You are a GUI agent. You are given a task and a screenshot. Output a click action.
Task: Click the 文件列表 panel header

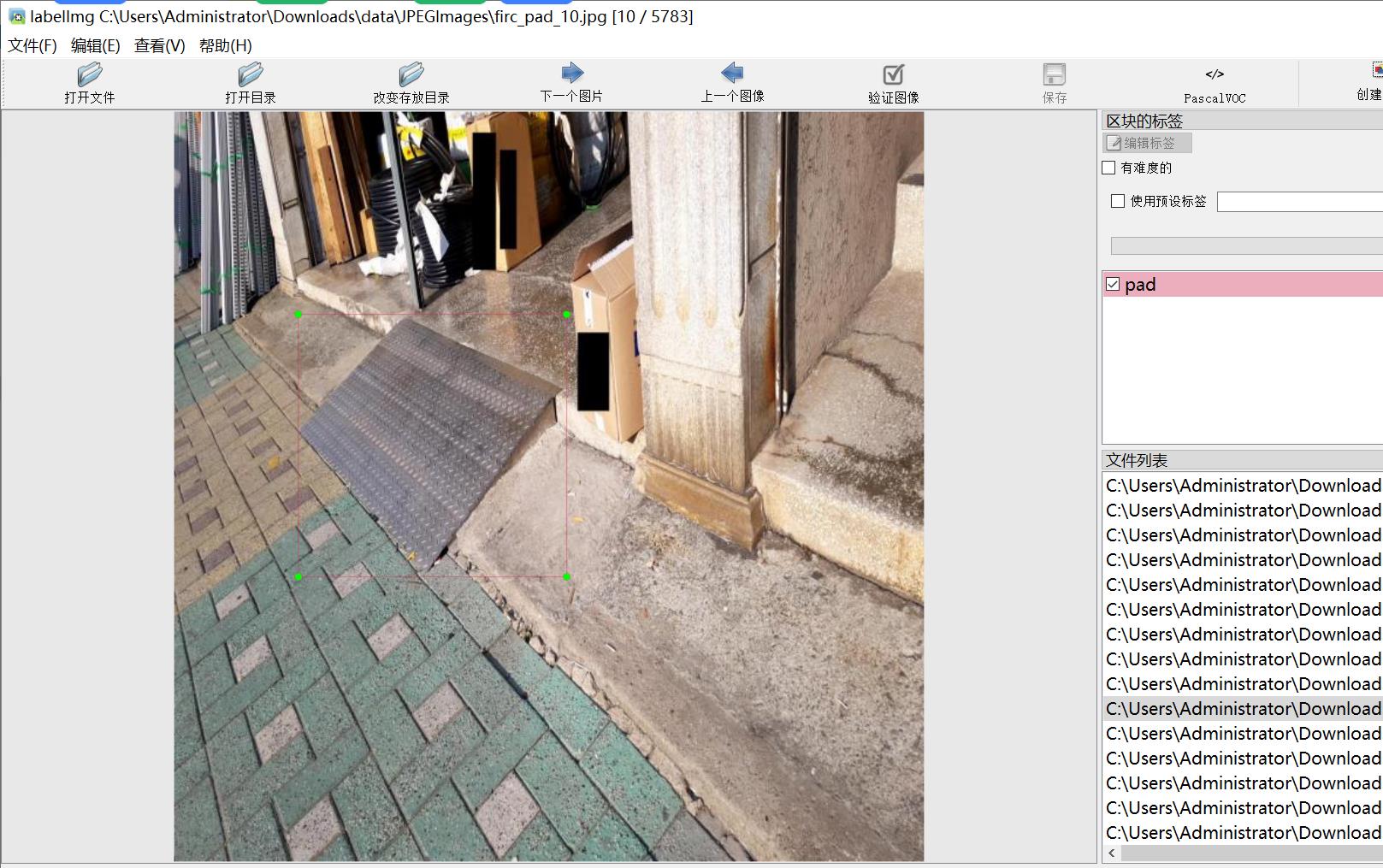tap(1243, 460)
